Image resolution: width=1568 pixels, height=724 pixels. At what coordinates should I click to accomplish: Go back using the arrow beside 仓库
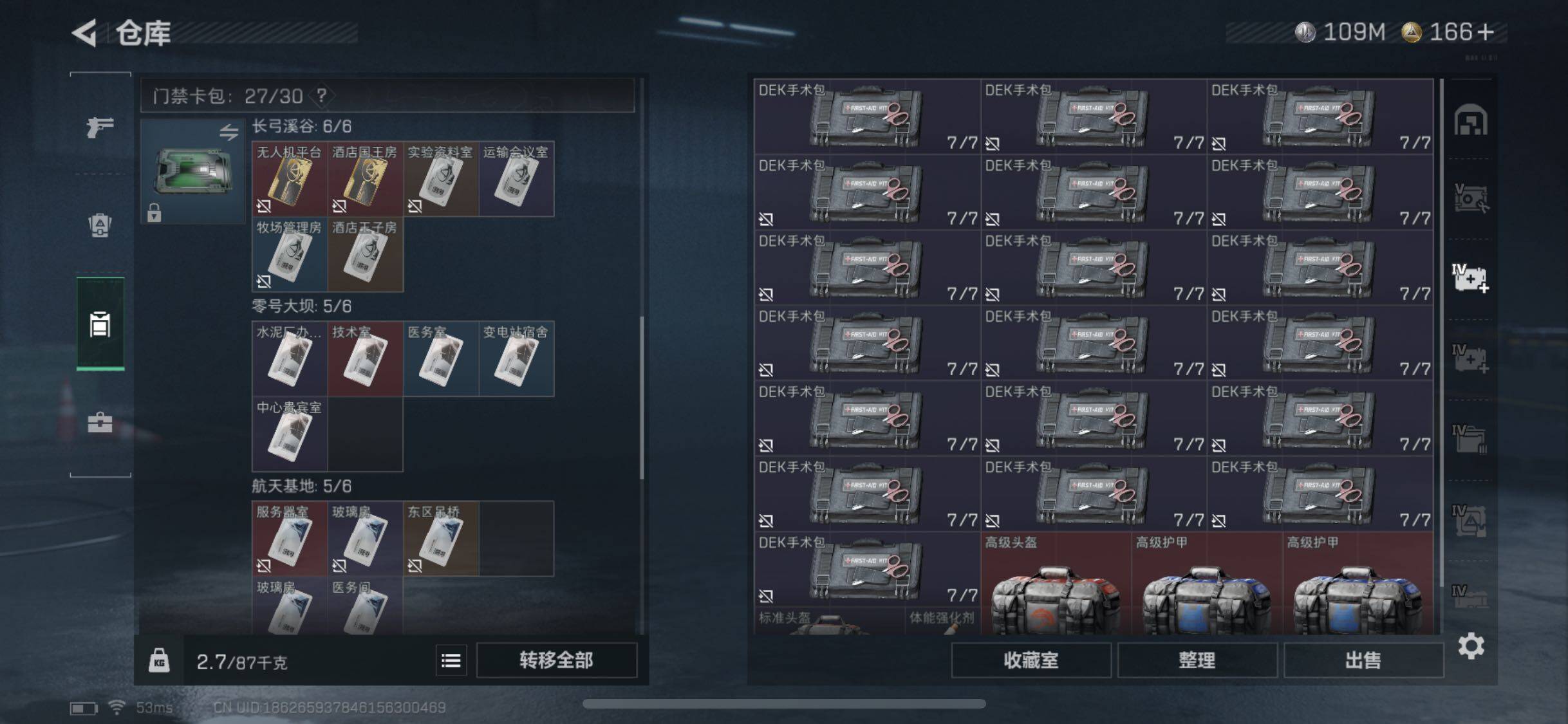click(84, 32)
